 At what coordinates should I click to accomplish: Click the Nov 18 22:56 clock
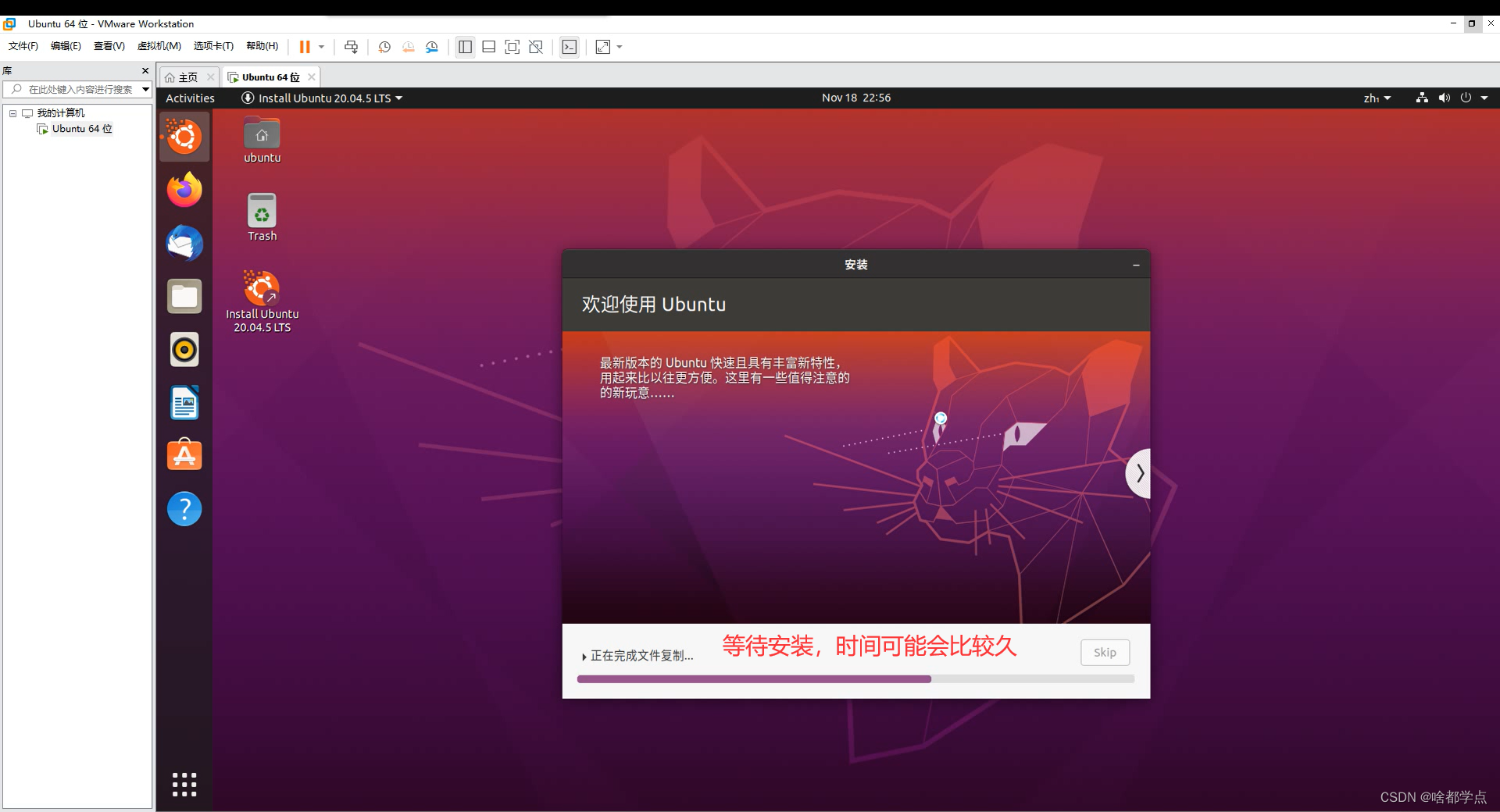pyautogui.click(x=856, y=98)
